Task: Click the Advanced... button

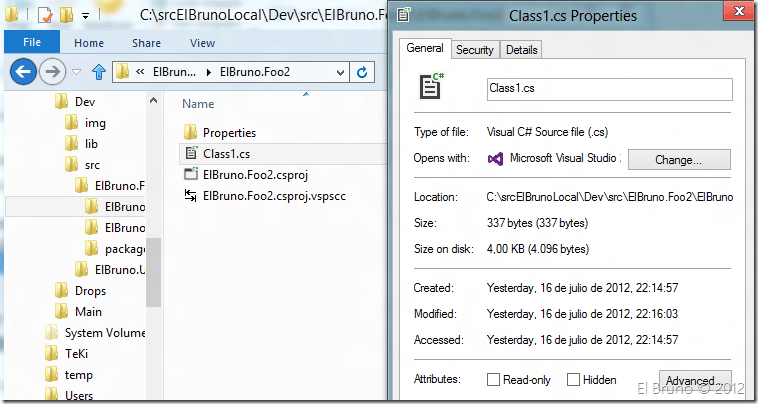Action: click(690, 381)
